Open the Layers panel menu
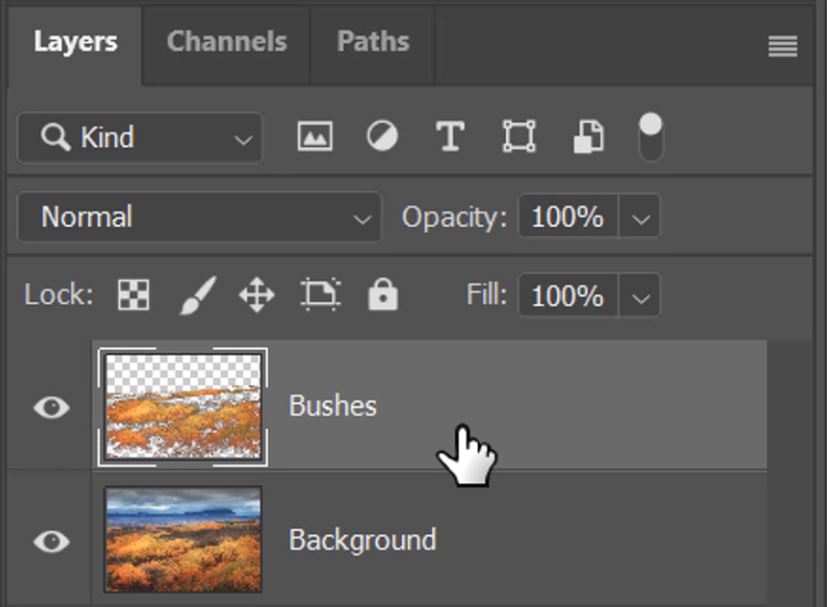The image size is (827, 607). 782,45
